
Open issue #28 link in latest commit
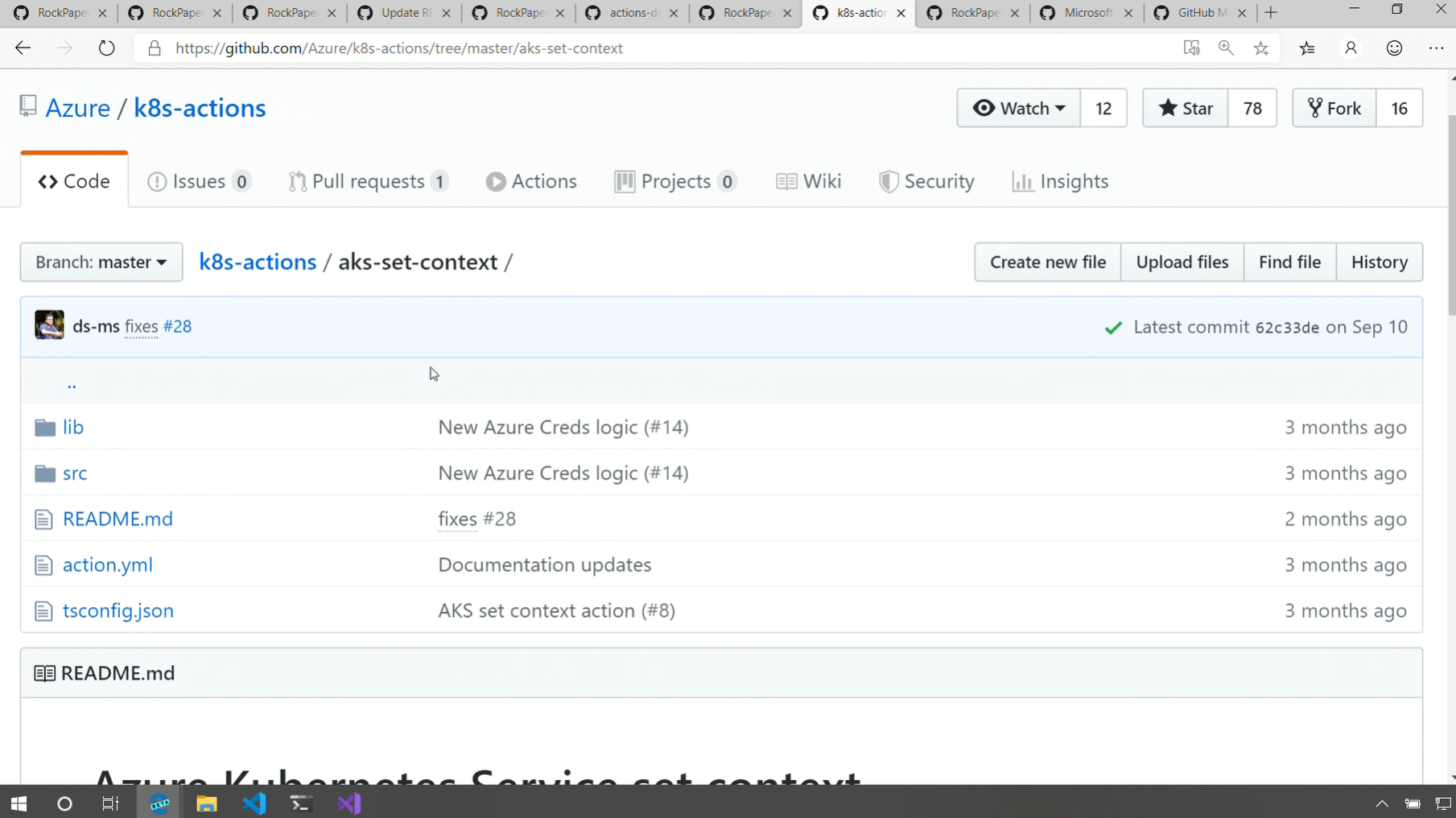click(177, 326)
